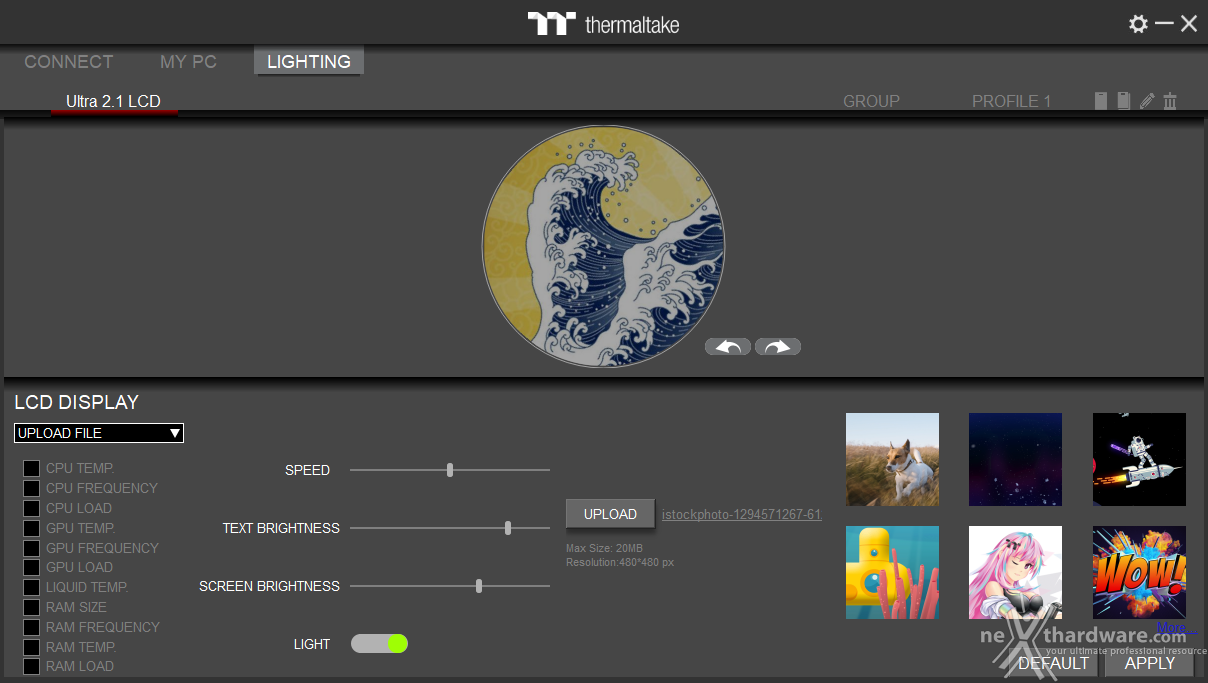Rotate the LCD image clockwise
Image resolution: width=1208 pixels, height=683 pixels.
click(778, 347)
